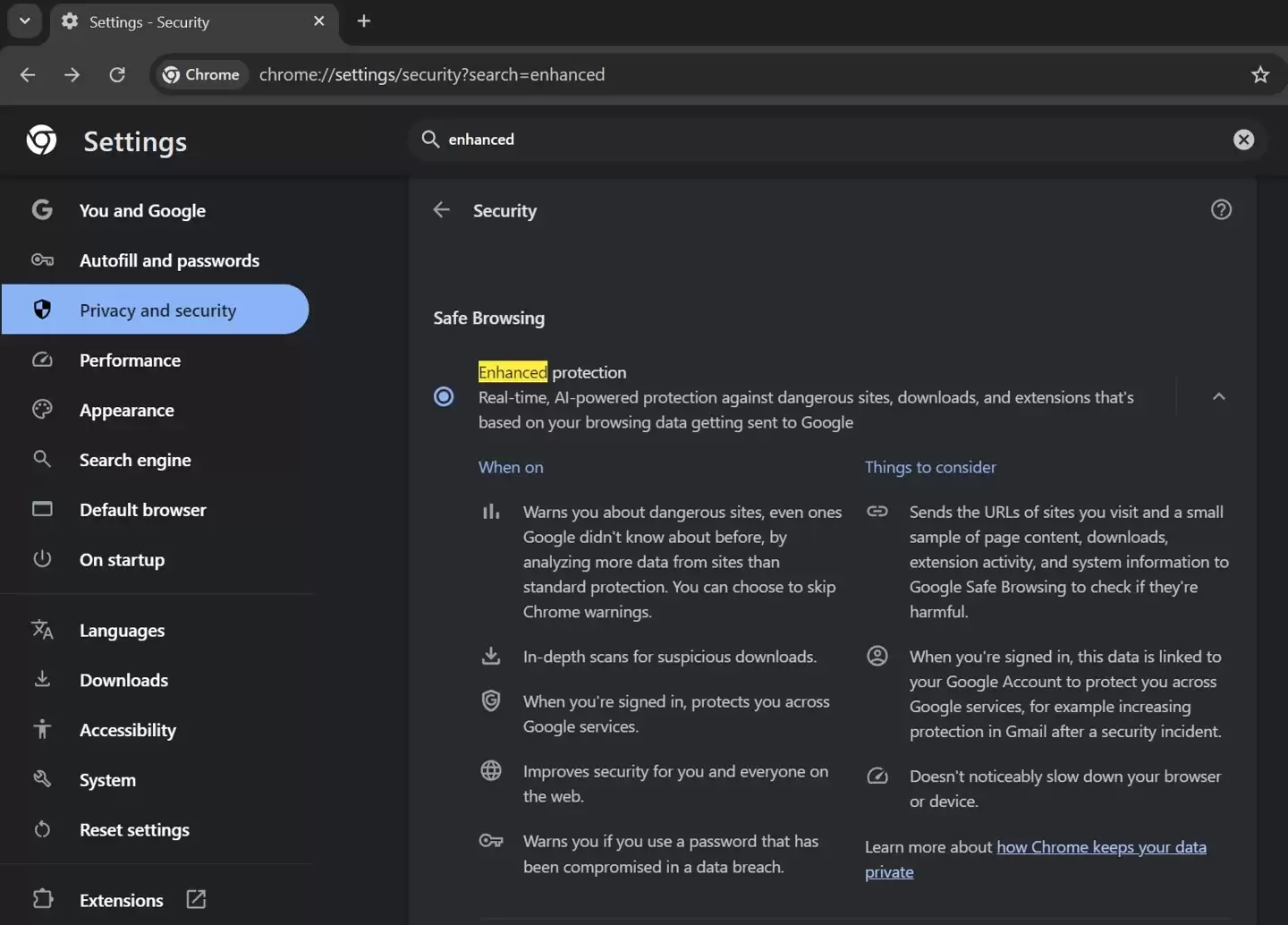Click the Performance speedometer icon
The width and height of the screenshot is (1288, 925).
pos(42,360)
